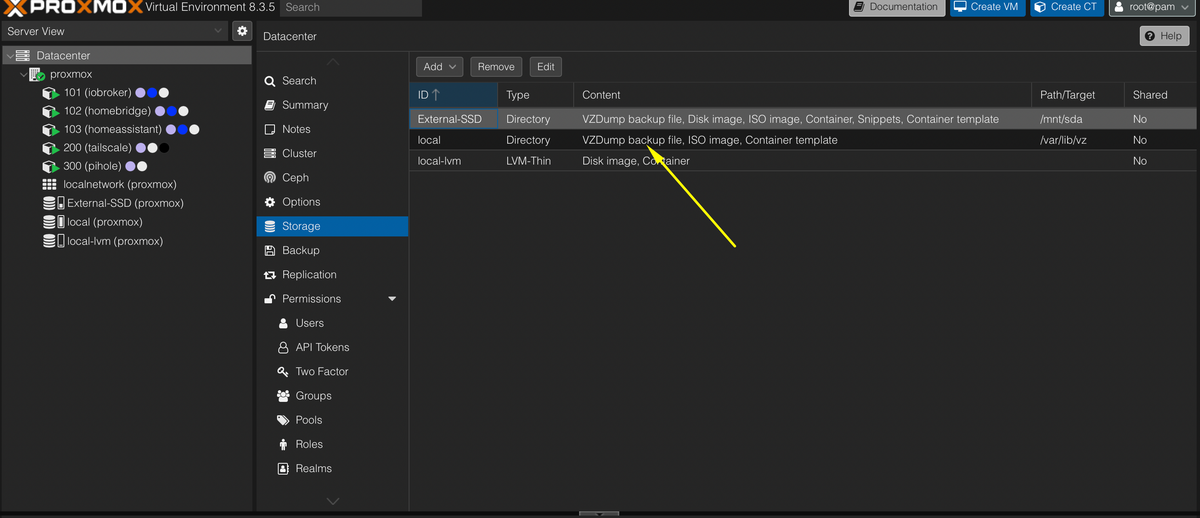1200x518 pixels.
Task: Open the Users permissions page
Action: coord(332,323)
